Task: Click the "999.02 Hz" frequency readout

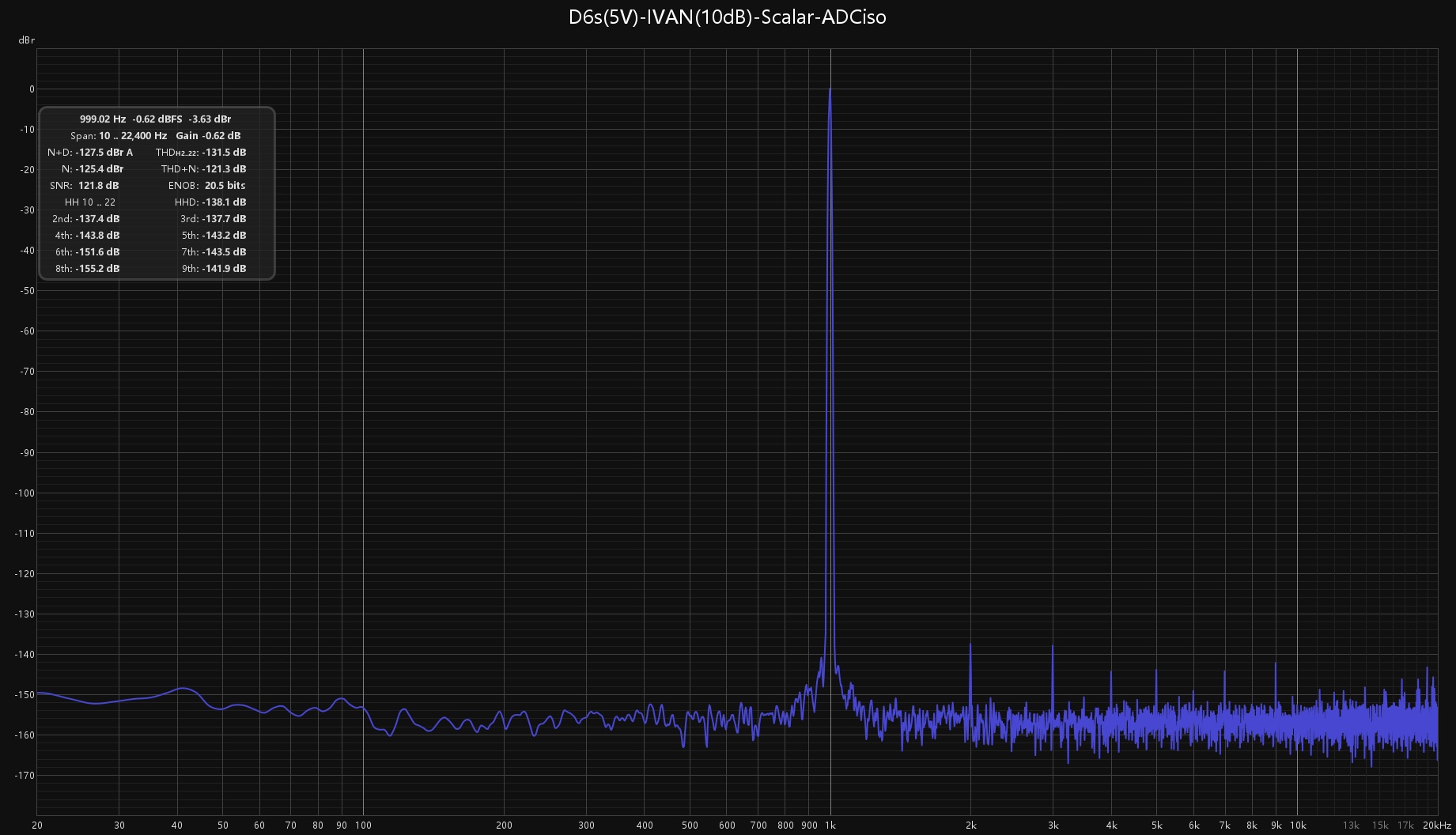Action: pos(103,119)
